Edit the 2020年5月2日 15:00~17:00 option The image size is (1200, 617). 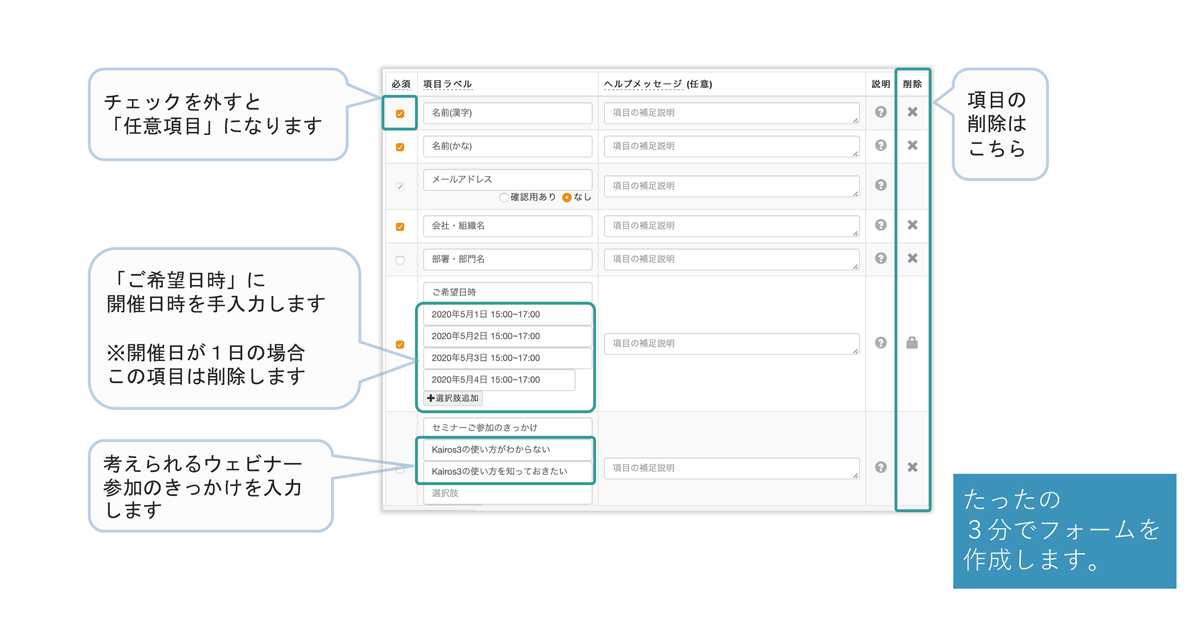coord(507,336)
